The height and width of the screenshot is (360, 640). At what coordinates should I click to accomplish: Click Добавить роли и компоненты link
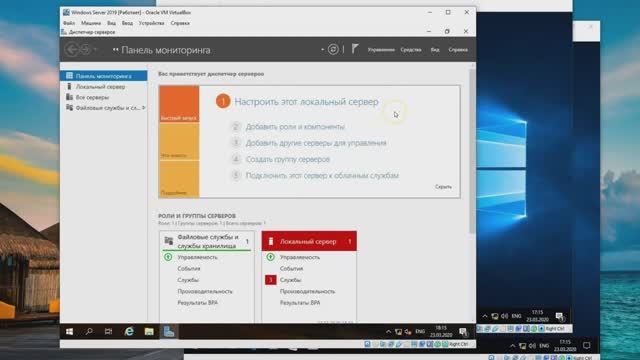[295, 127]
